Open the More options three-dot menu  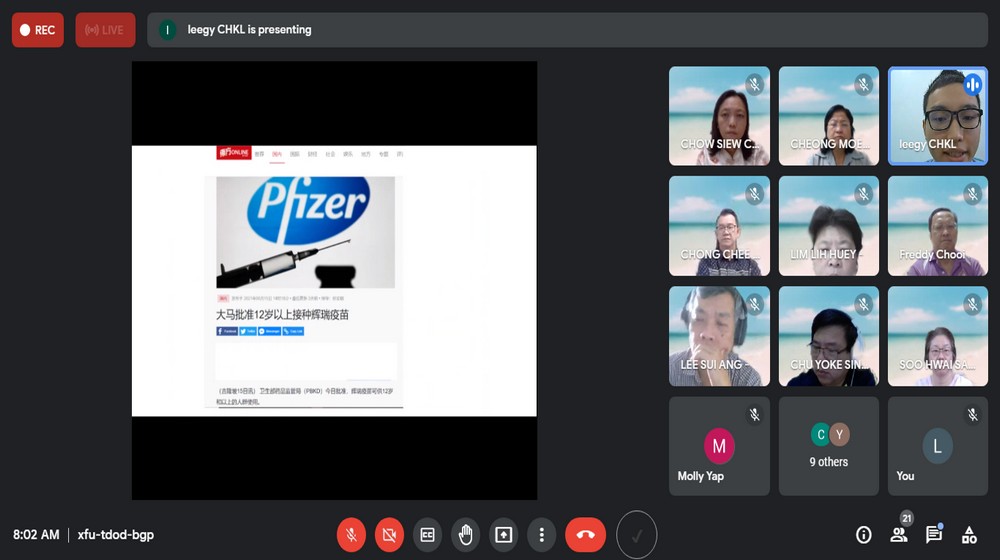coord(541,534)
